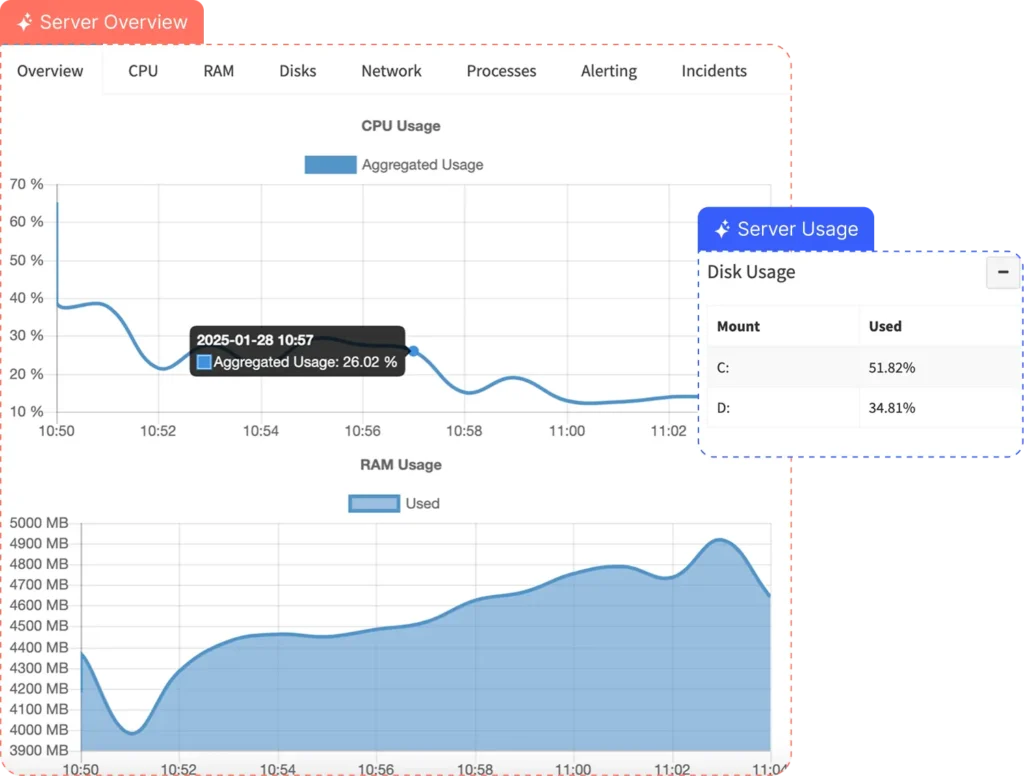Toggle the Aggregated Usage legend swatch
The image size is (1024, 776).
pos(330,165)
